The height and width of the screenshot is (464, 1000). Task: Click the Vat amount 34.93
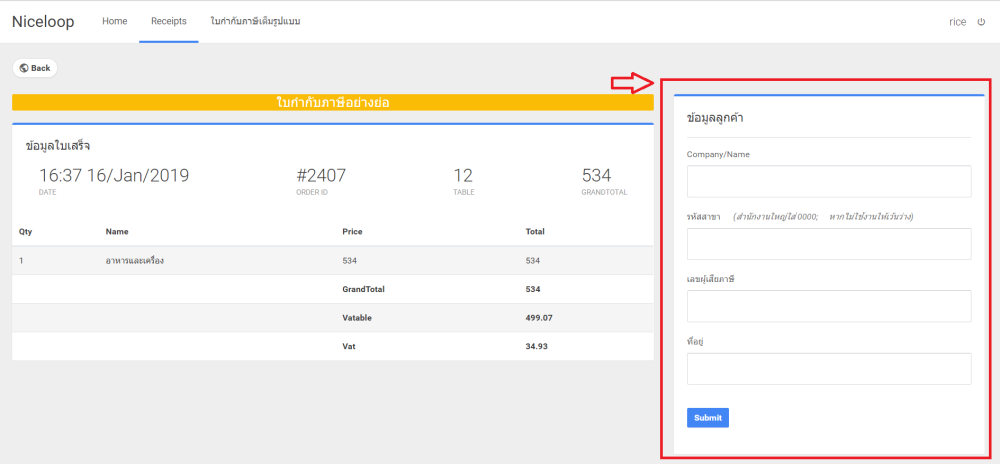point(540,346)
